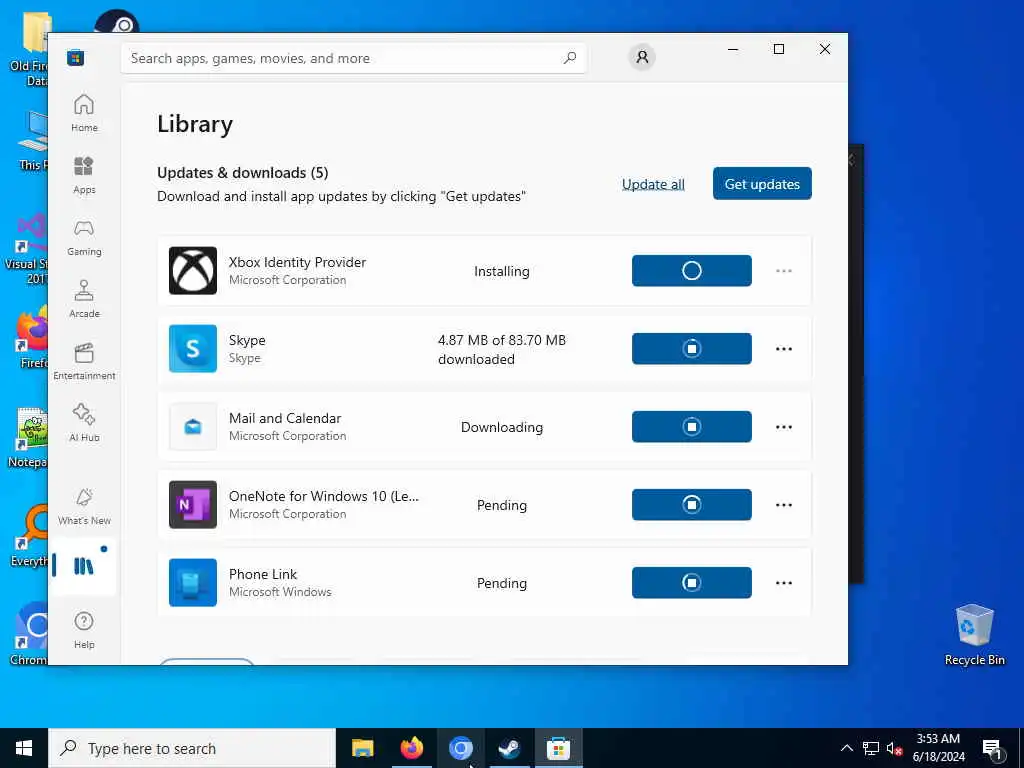The width and height of the screenshot is (1024, 768).
Task: Click the Phone Link app icon
Action: 193,583
